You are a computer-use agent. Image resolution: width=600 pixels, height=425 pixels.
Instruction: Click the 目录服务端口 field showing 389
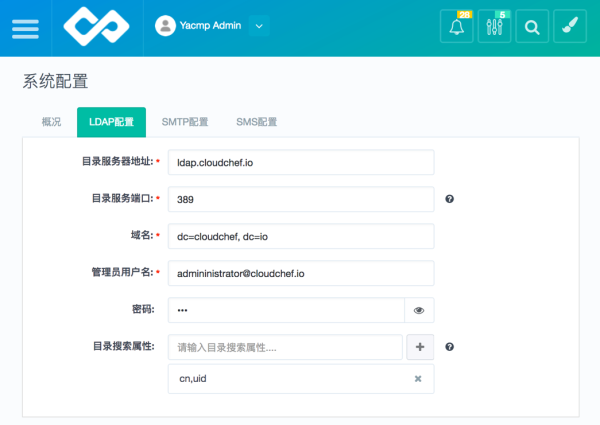point(301,199)
